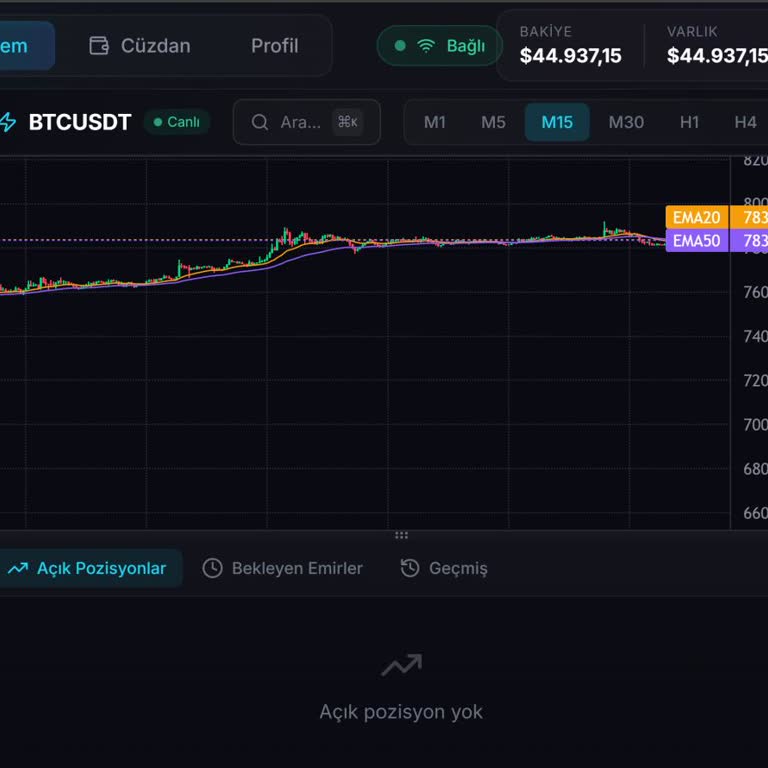Click the Bağlı connection status indicator

pyautogui.click(x=439, y=46)
